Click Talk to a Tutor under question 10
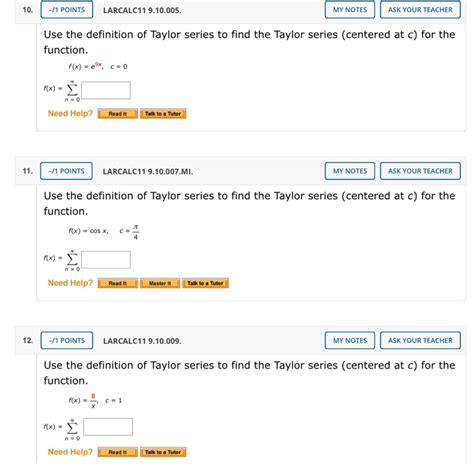474x464 pixels. coord(163,114)
